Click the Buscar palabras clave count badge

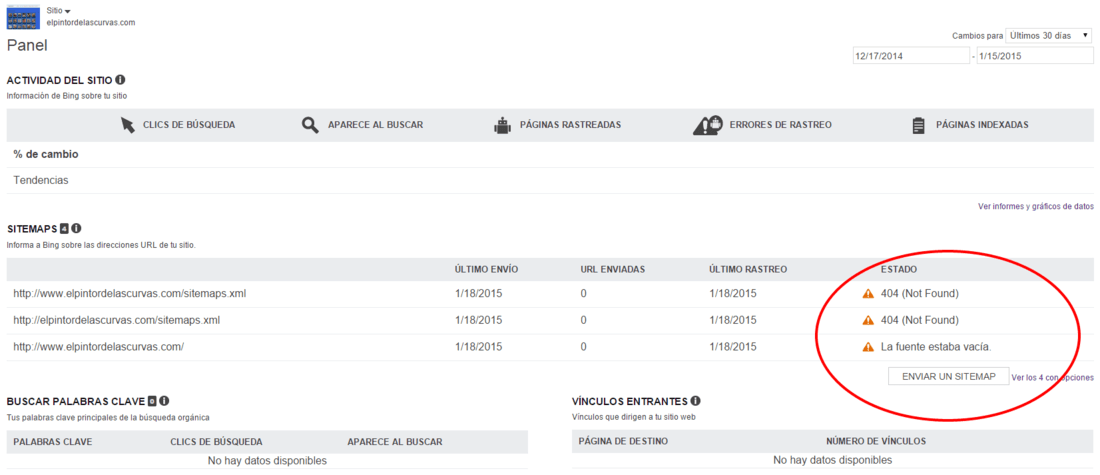151,401
